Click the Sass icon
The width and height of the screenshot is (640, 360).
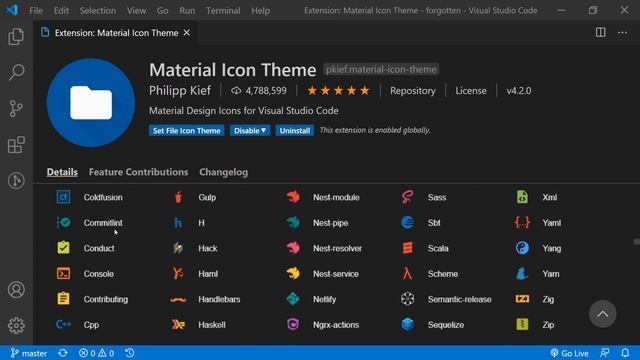click(407, 197)
